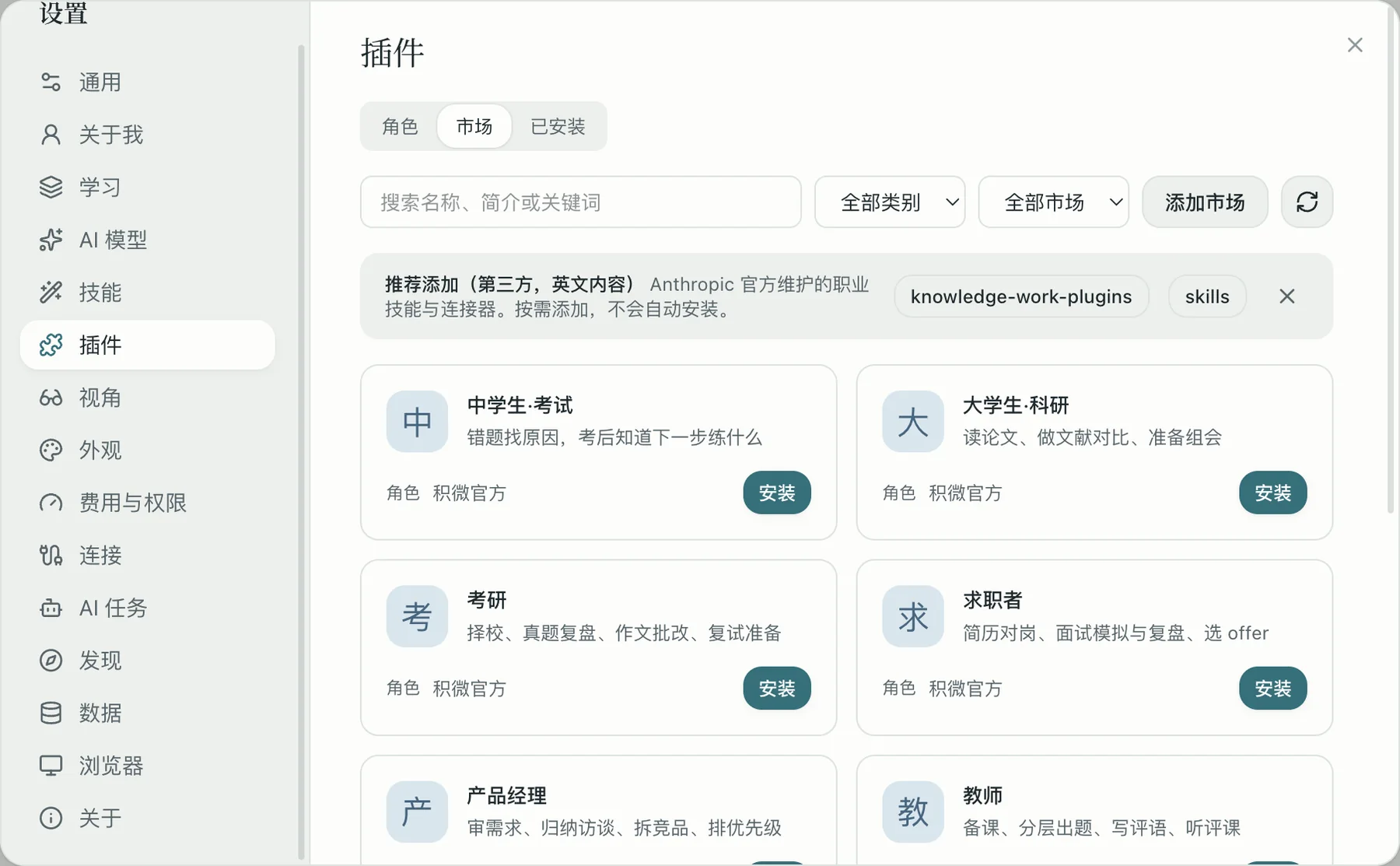Click the AI 任务 robot icon
The image size is (1400, 866).
coord(51,608)
